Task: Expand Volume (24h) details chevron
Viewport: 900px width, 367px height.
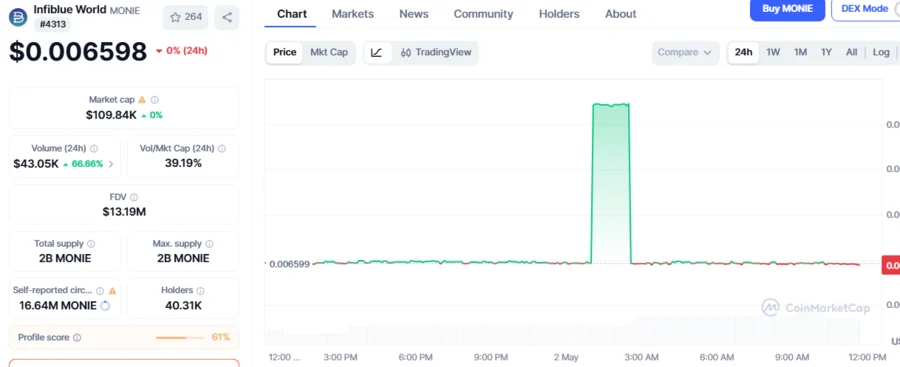Action: tap(111, 164)
